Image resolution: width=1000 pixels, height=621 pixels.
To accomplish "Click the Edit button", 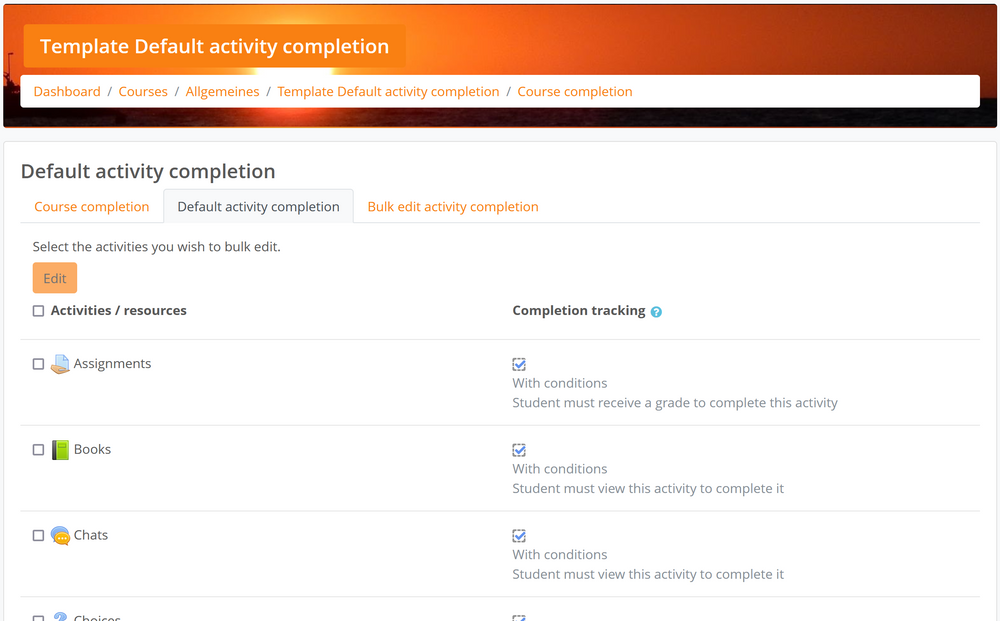I will 54,277.
